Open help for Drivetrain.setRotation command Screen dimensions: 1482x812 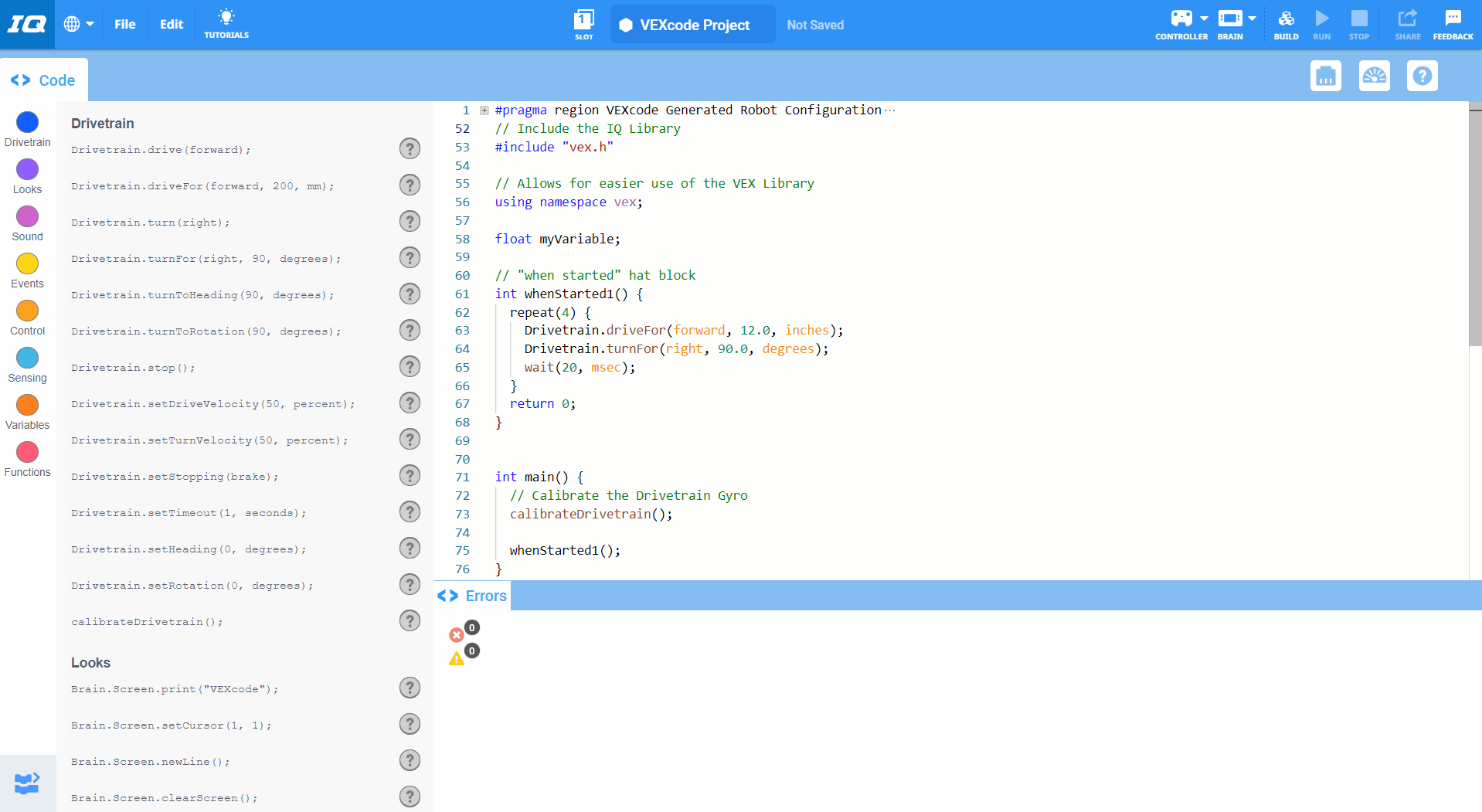410,584
